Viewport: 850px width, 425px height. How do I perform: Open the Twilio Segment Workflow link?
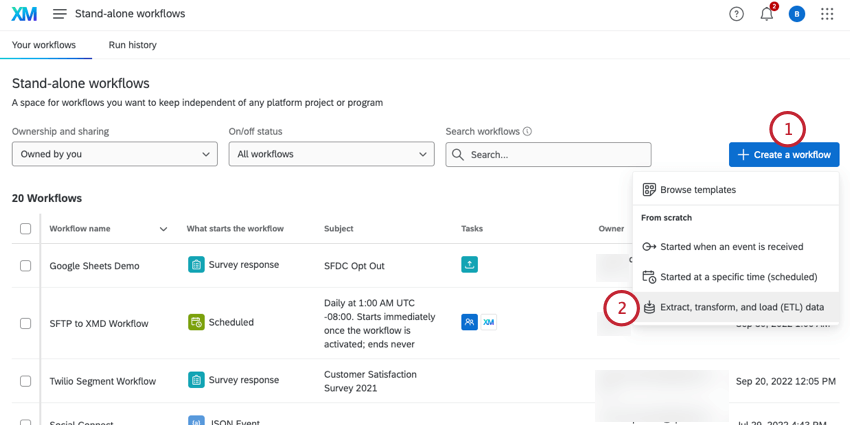click(x=103, y=381)
